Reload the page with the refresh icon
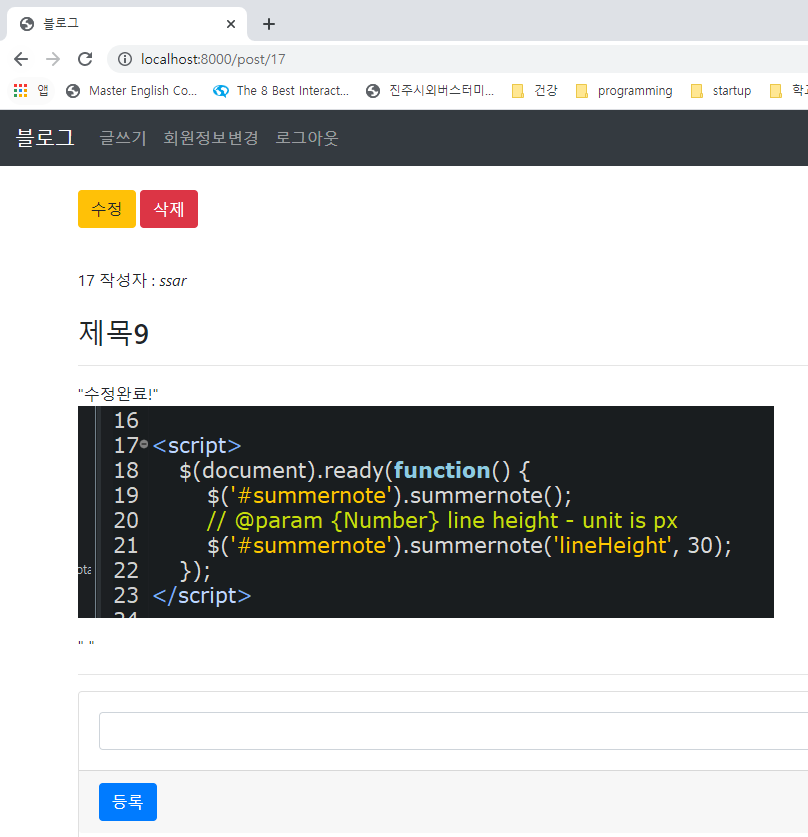 tap(85, 59)
